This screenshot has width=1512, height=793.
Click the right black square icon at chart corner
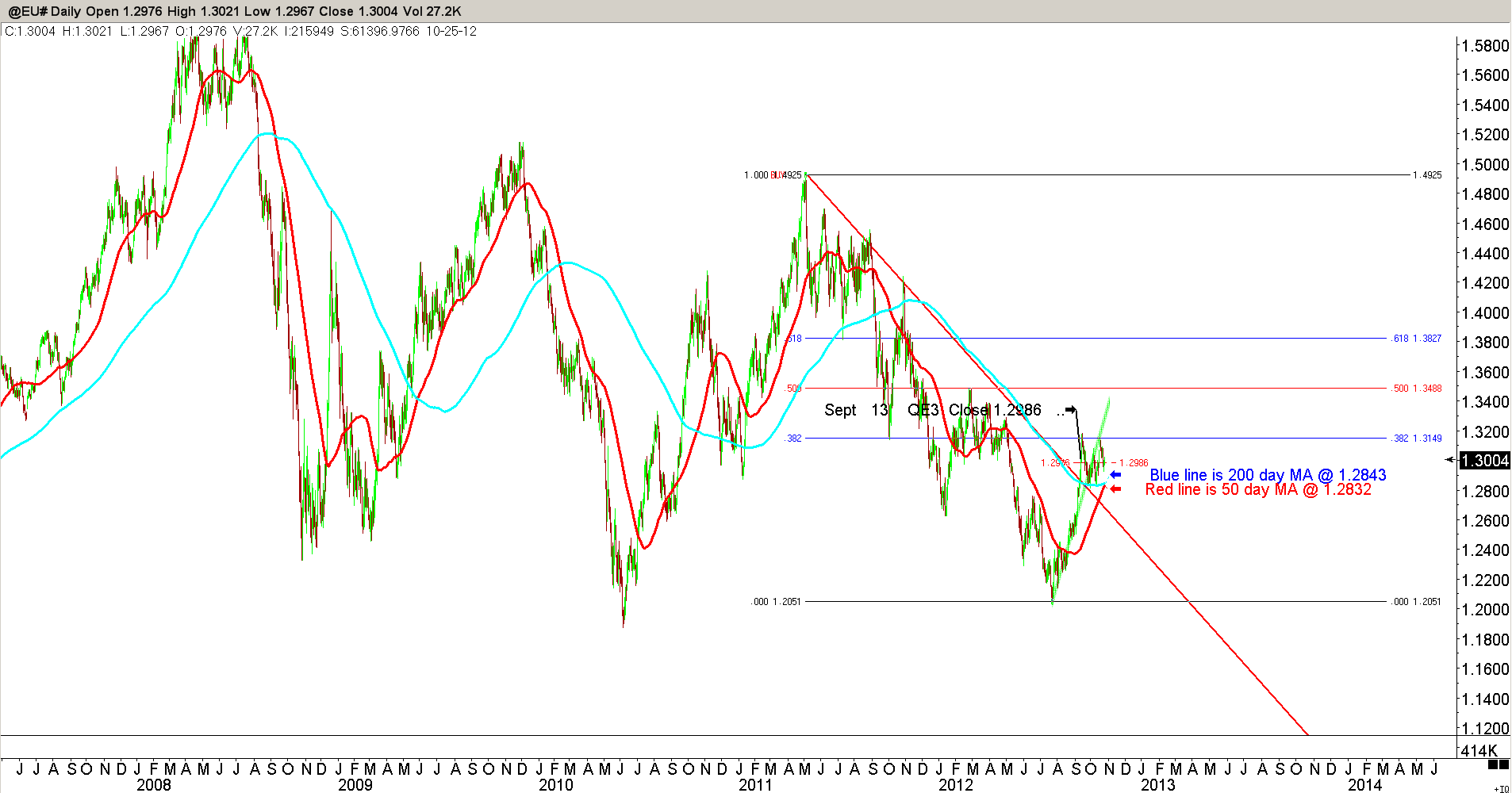tap(1503, 764)
